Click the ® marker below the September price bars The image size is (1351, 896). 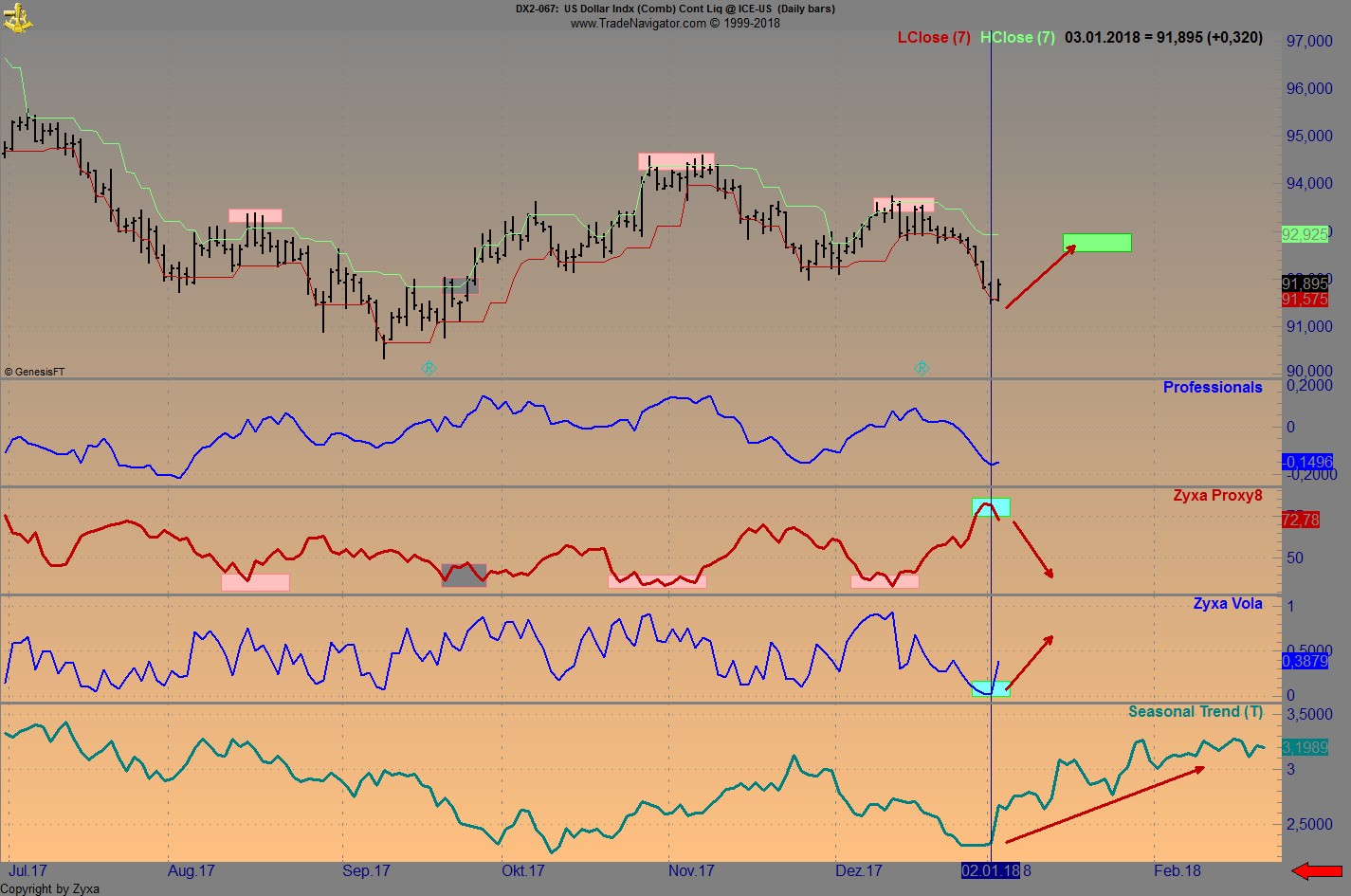point(429,368)
